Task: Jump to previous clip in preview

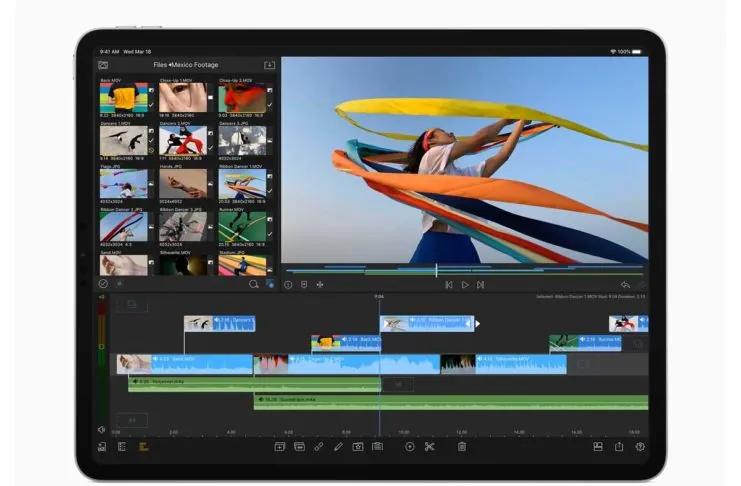Action: click(x=448, y=285)
